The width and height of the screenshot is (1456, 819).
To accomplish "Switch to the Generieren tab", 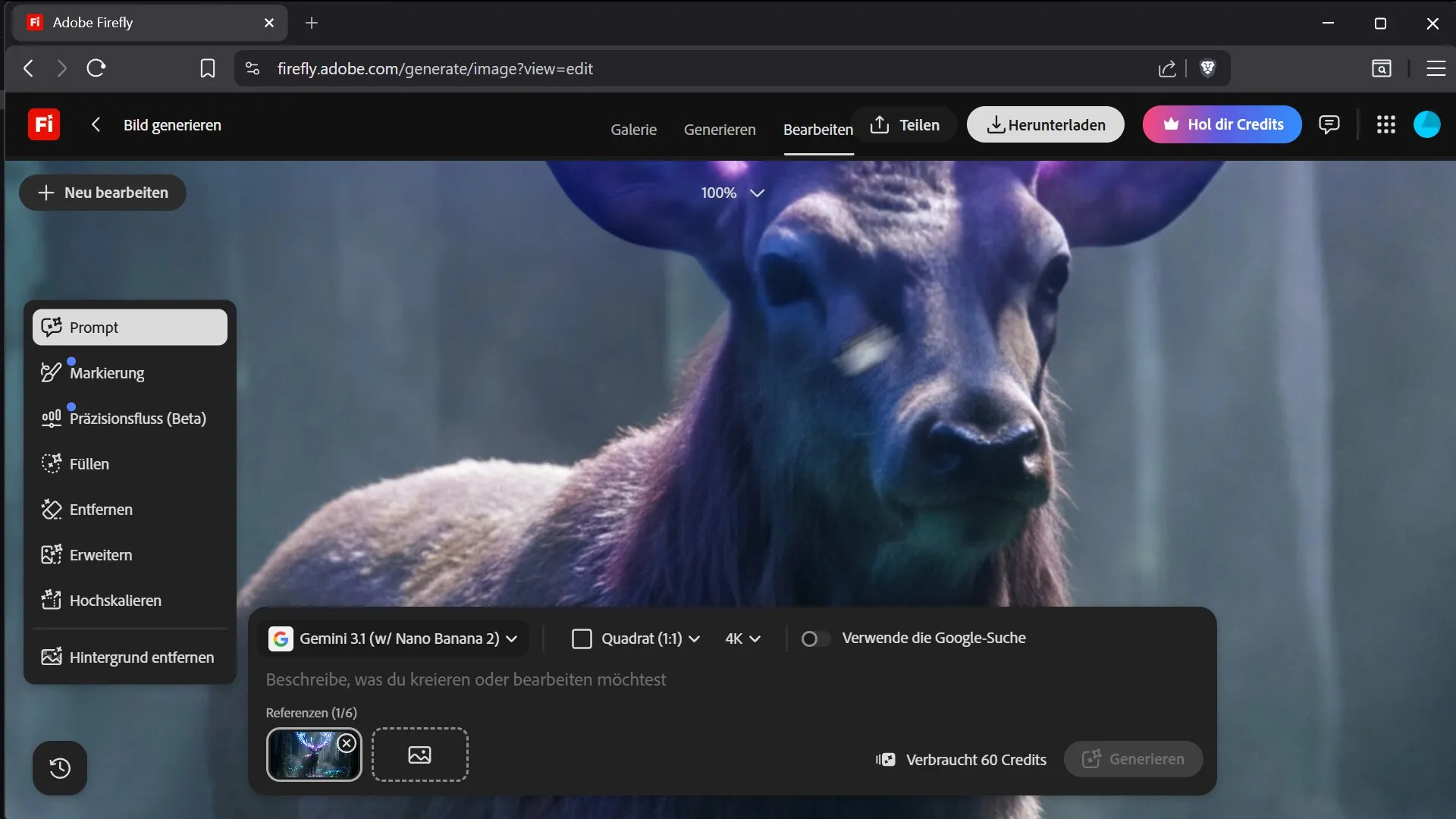I will point(720,130).
